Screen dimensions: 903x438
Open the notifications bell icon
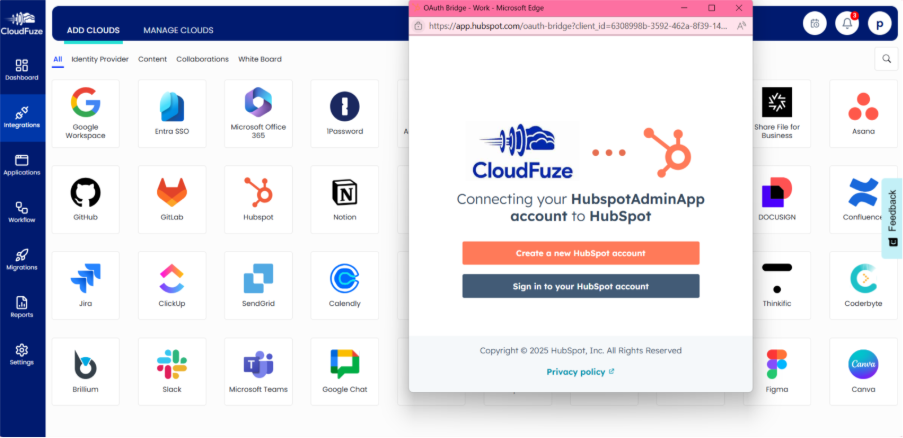click(x=847, y=24)
